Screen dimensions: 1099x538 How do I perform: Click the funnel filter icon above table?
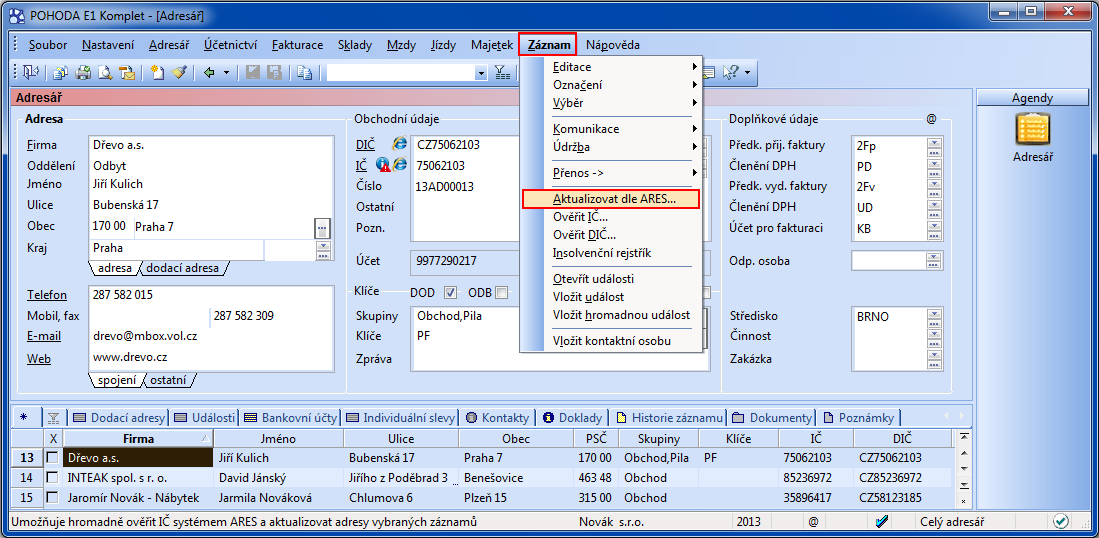[x=53, y=418]
